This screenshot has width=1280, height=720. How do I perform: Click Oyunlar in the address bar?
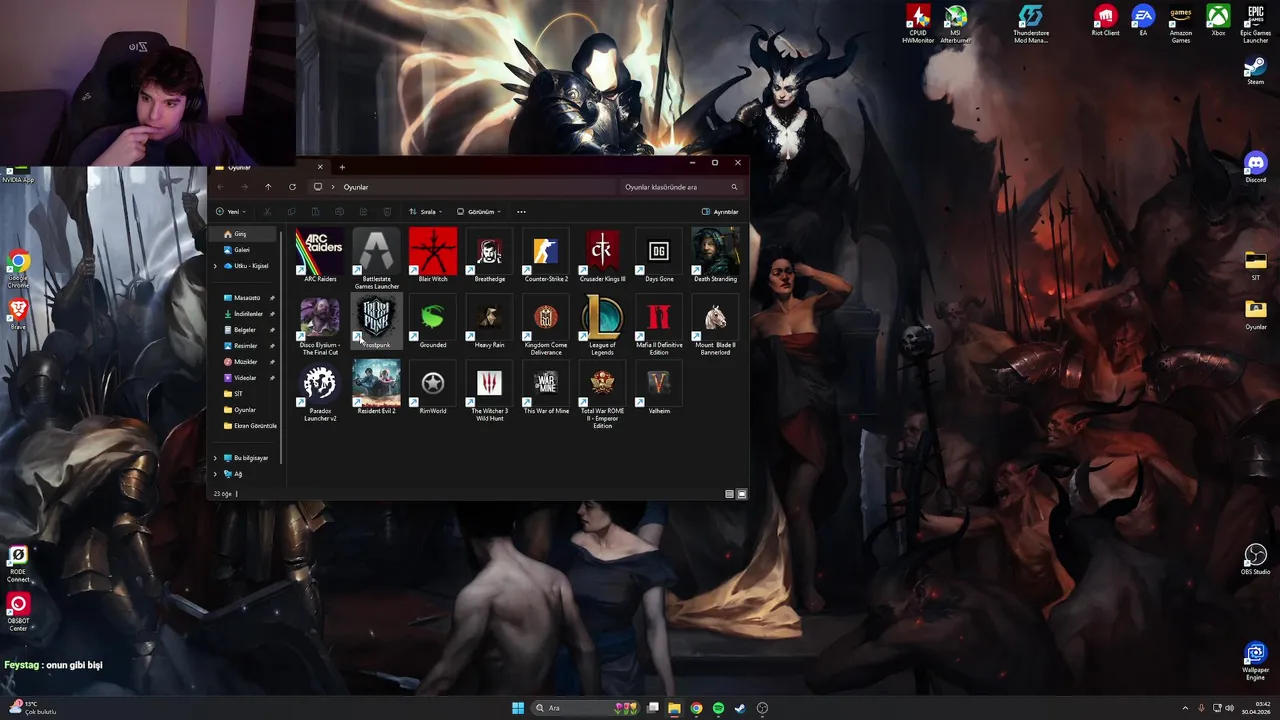(x=356, y=187)
